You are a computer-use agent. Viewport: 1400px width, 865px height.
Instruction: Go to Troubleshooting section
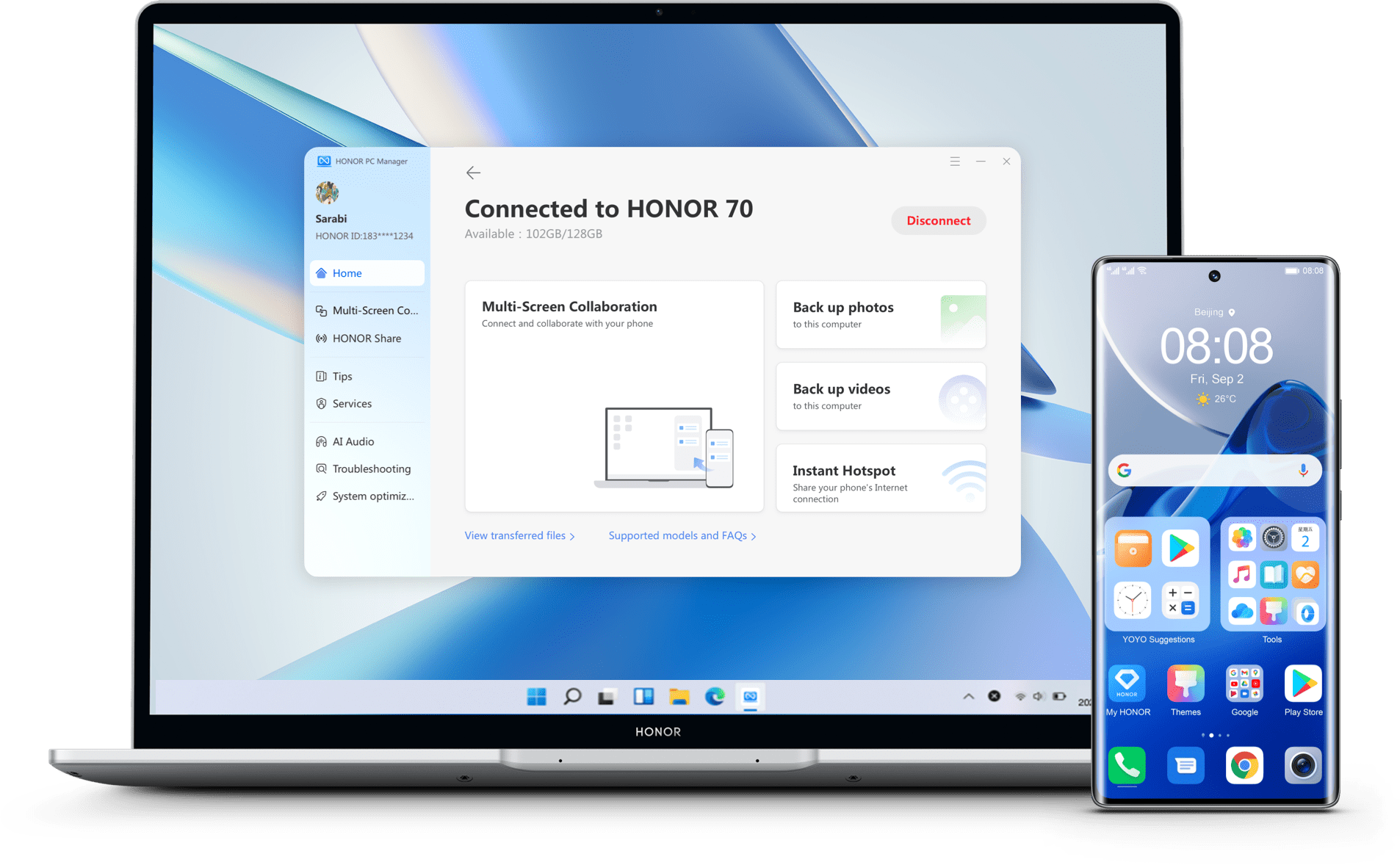coord(371,468)
